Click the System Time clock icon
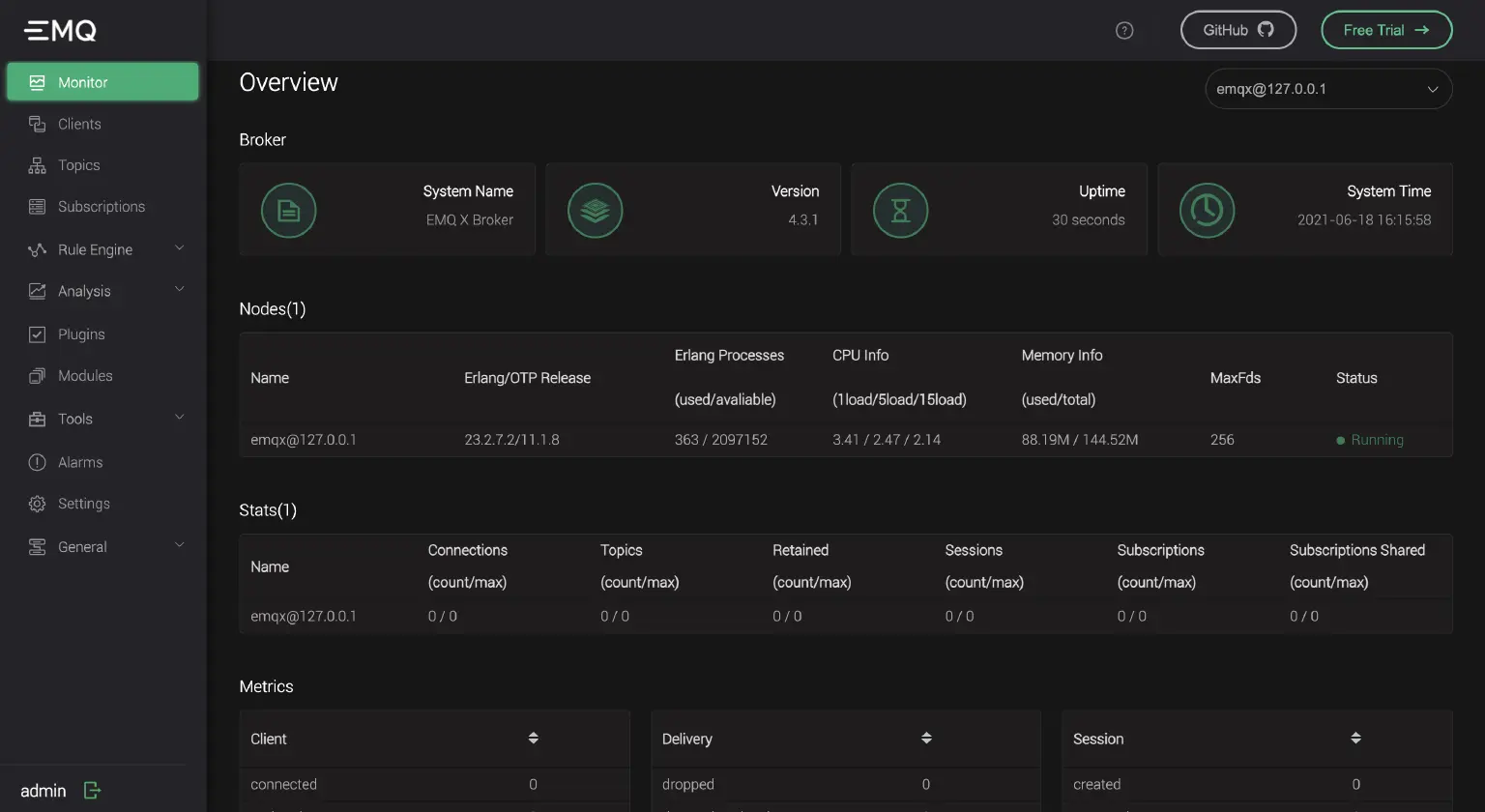 tap(1207, 210)
